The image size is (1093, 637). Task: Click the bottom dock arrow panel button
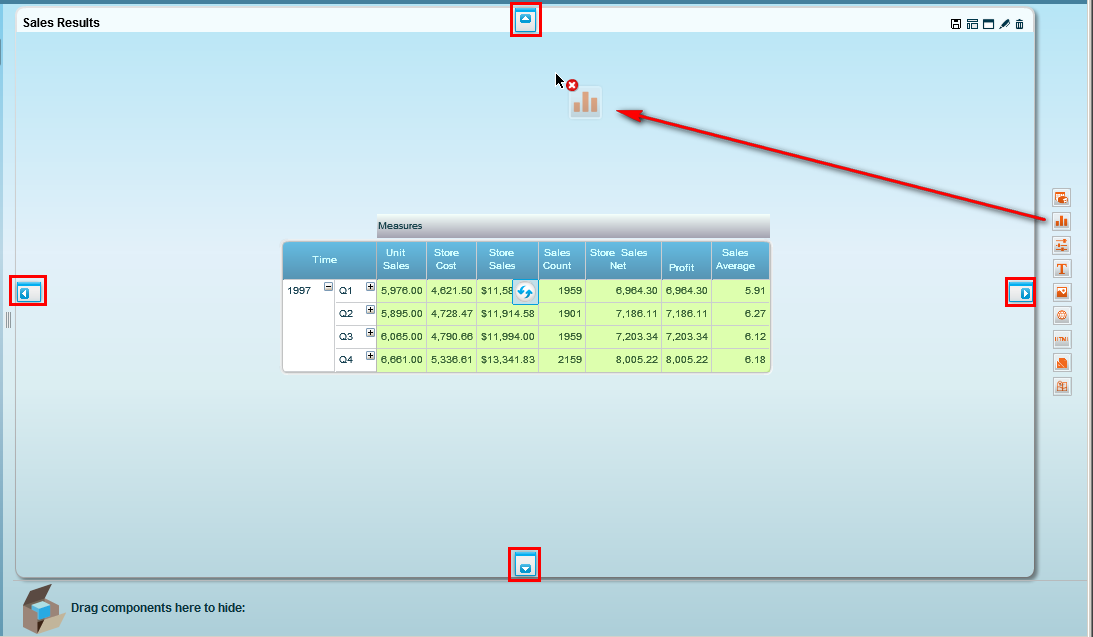coord(526,565)
